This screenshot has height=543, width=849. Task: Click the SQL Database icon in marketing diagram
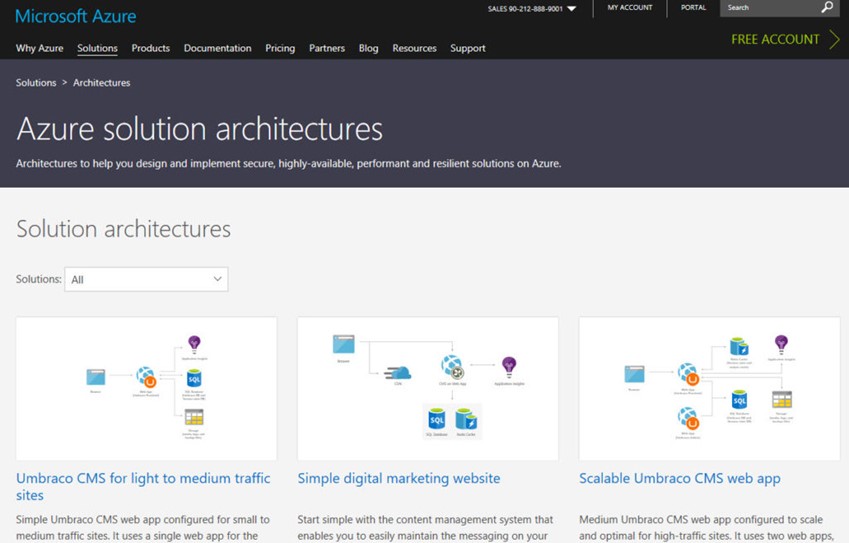pos(436,420)
